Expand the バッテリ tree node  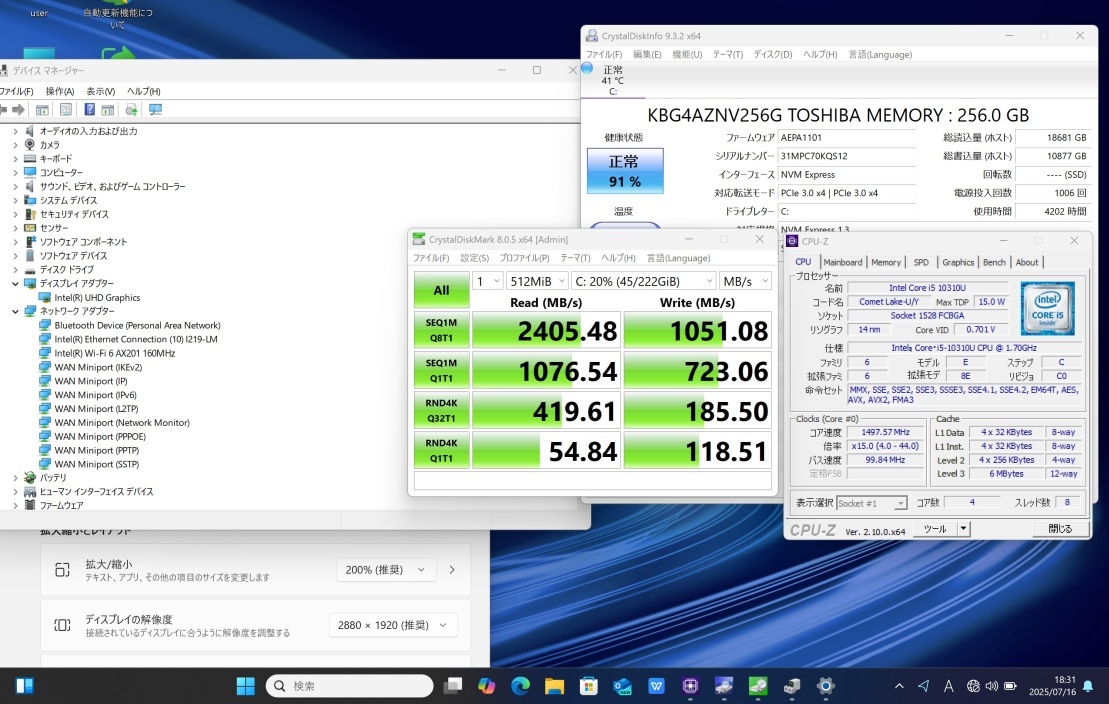14,478
